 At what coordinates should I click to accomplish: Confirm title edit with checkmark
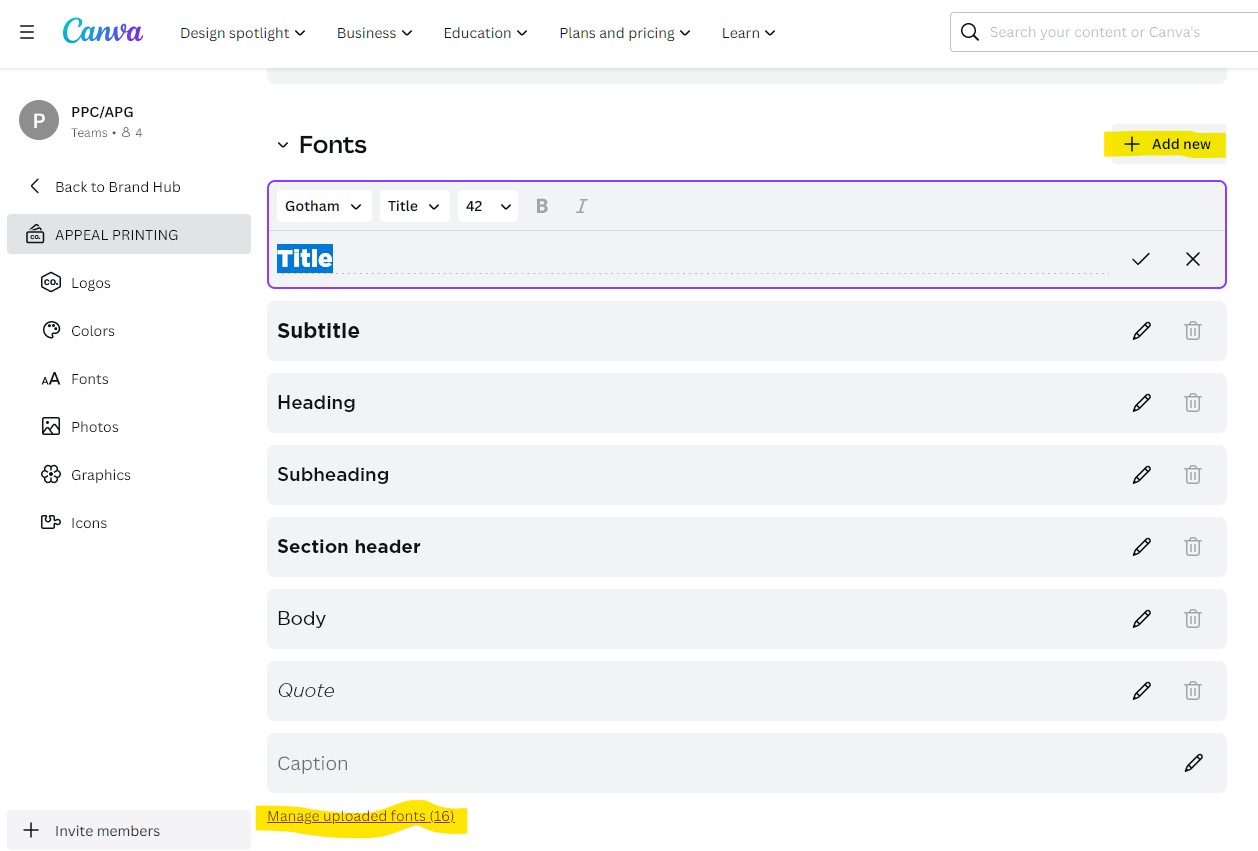click(x=1140, y=259)
